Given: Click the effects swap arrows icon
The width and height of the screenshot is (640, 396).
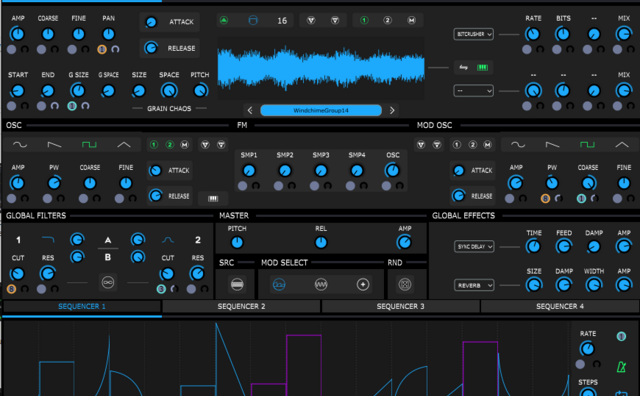Looking at the screenshot, I should tap(463, 67).
